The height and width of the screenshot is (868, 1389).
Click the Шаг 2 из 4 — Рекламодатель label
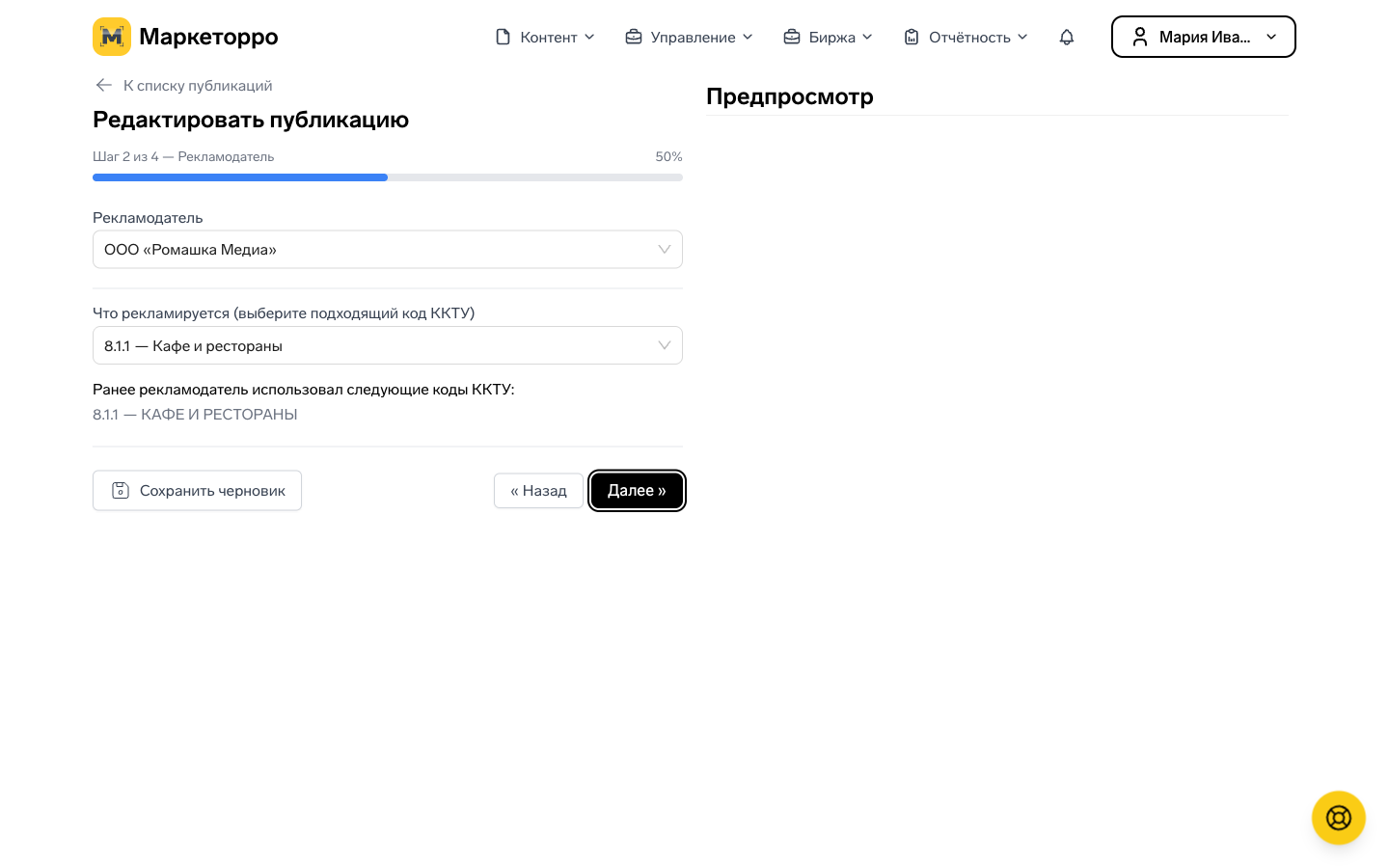click(183, 156)
